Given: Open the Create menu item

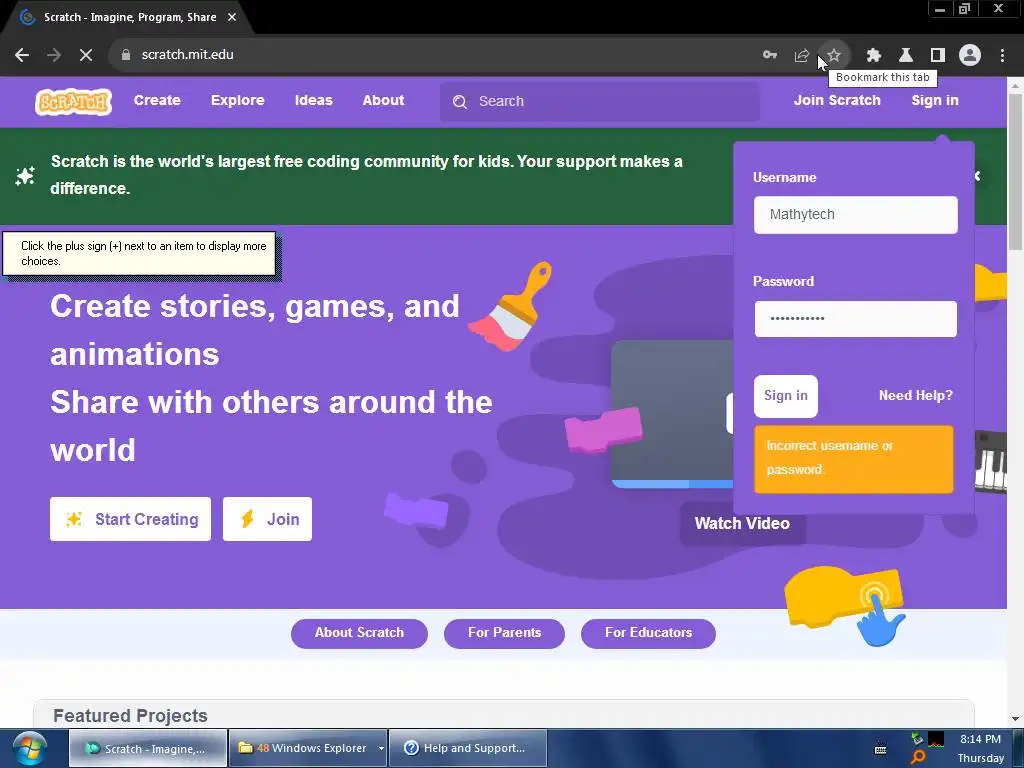Looking at the screenshot, I should point(157,101).
